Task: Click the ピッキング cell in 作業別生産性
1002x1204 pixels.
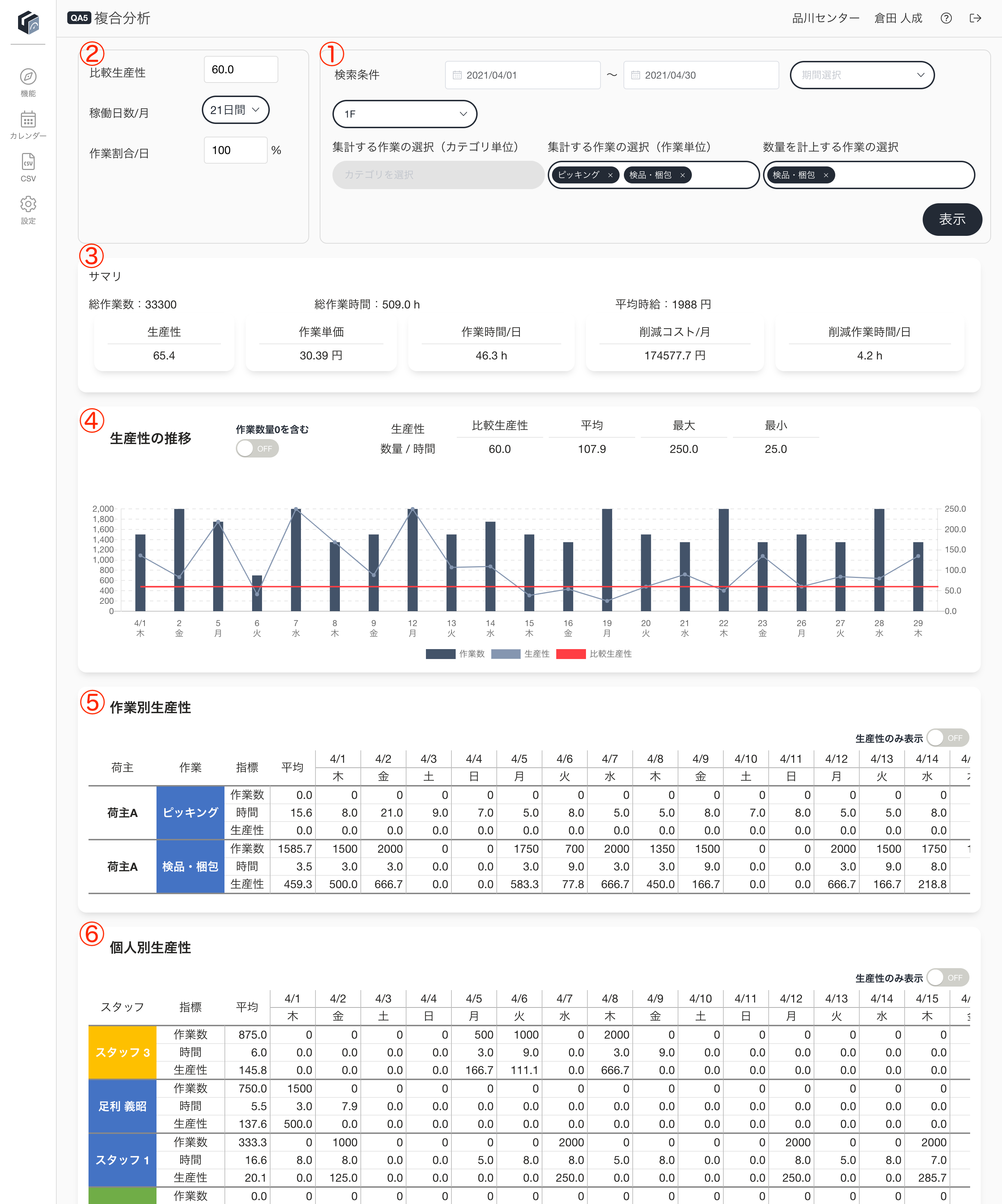Action: click(x=190, y=812)
